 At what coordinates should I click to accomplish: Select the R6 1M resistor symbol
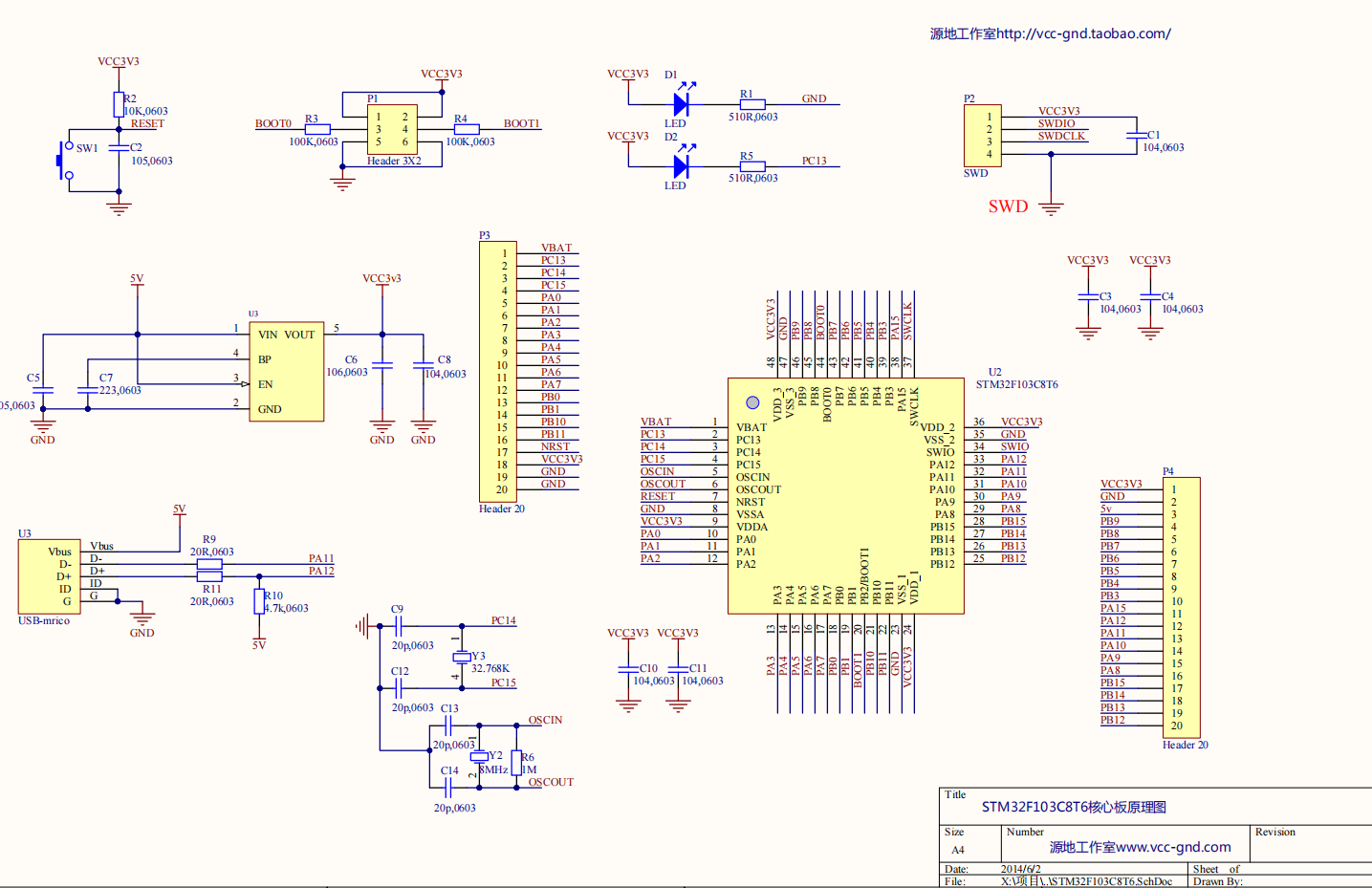516,763
